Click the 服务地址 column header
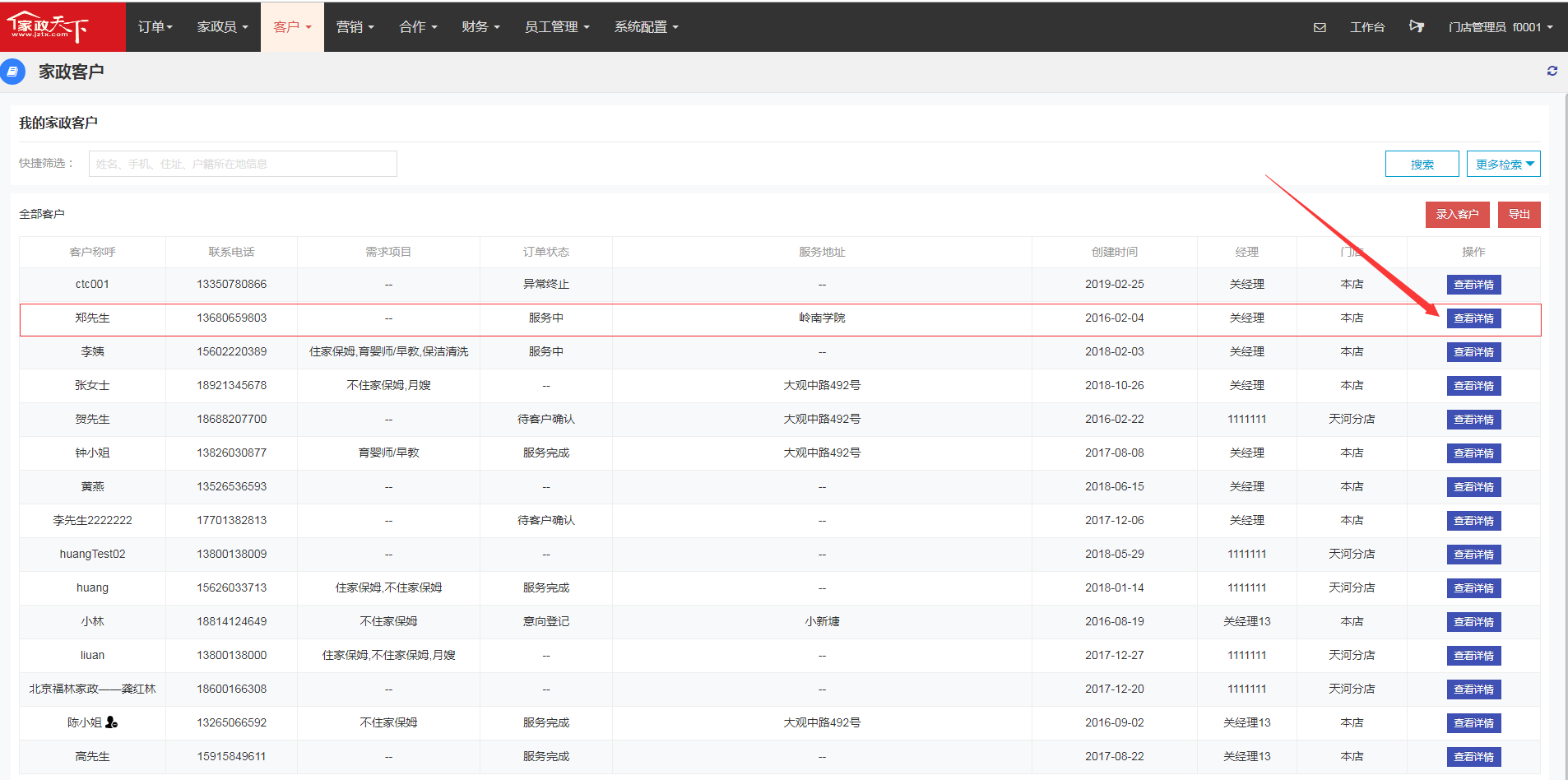 (822, 252)
